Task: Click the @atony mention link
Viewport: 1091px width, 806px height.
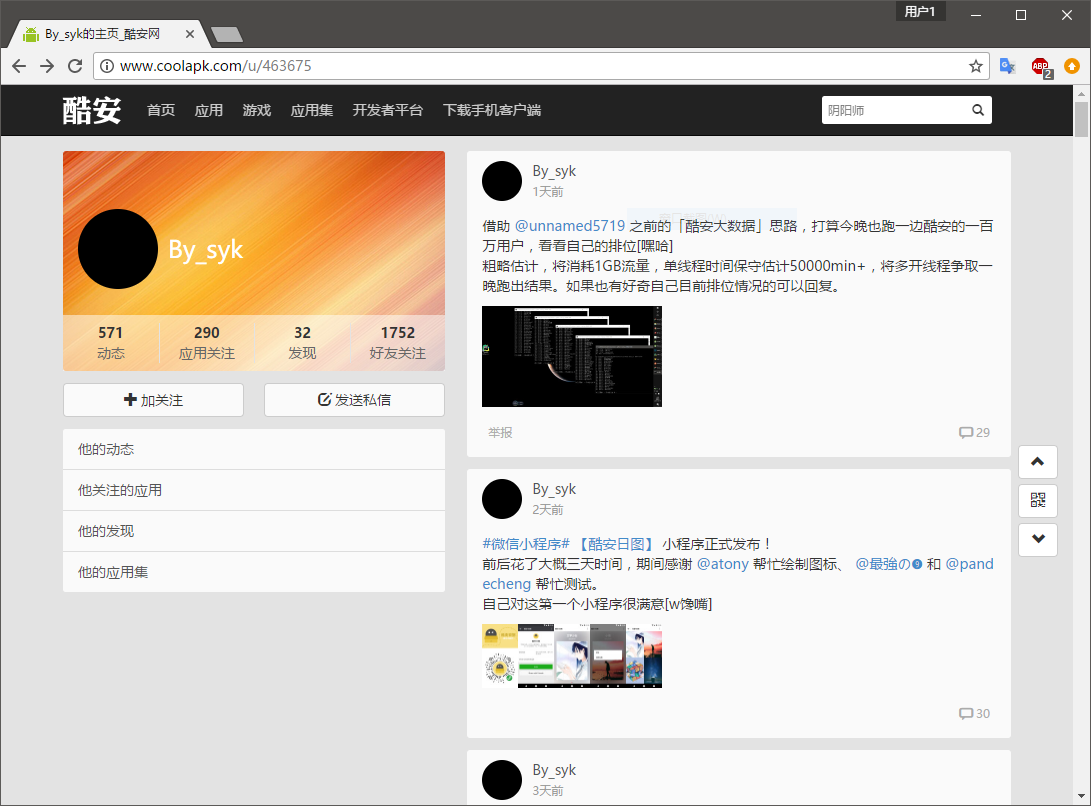Action: [x=722, y=564]
